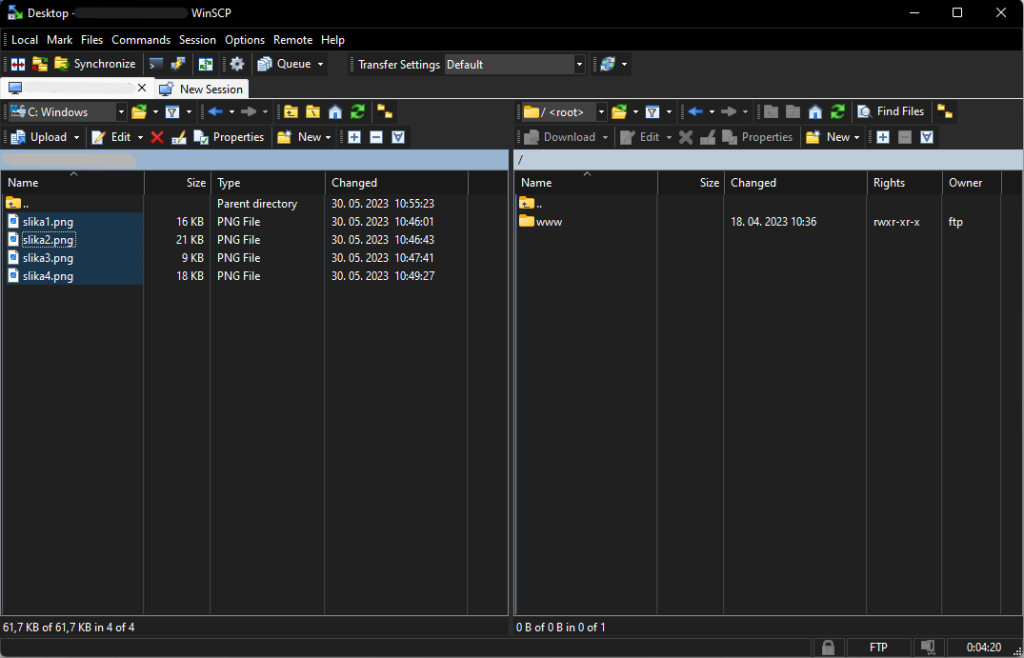Click the Synchronize button
This screenshot has height=658, width=1024.
(x=95, y=64)
